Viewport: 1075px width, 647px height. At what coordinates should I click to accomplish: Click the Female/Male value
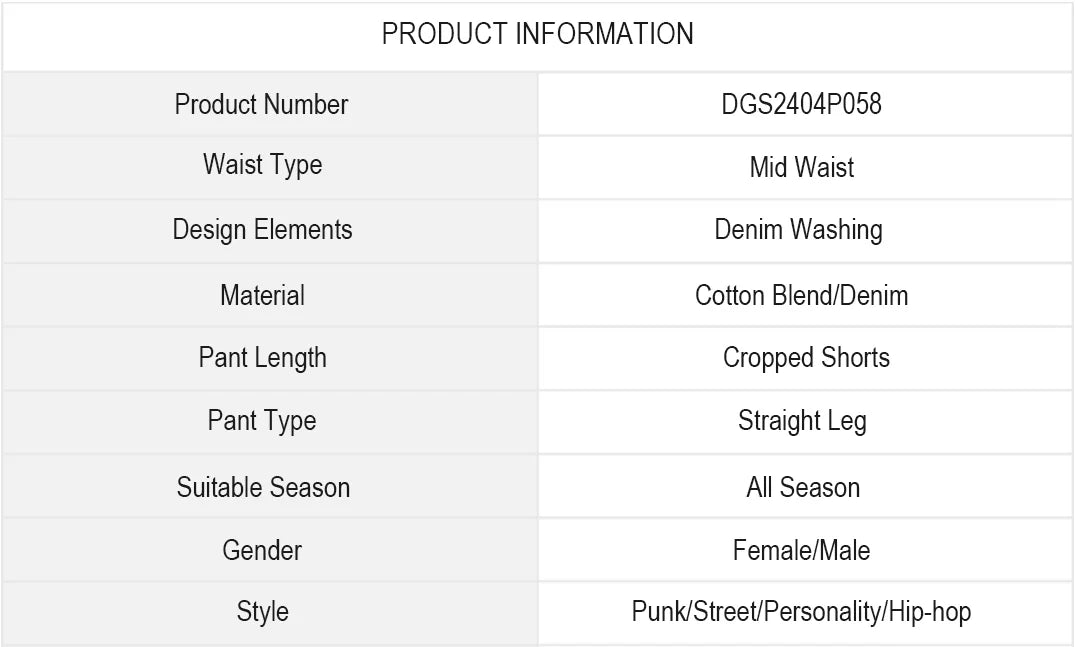tap(801, 549)
